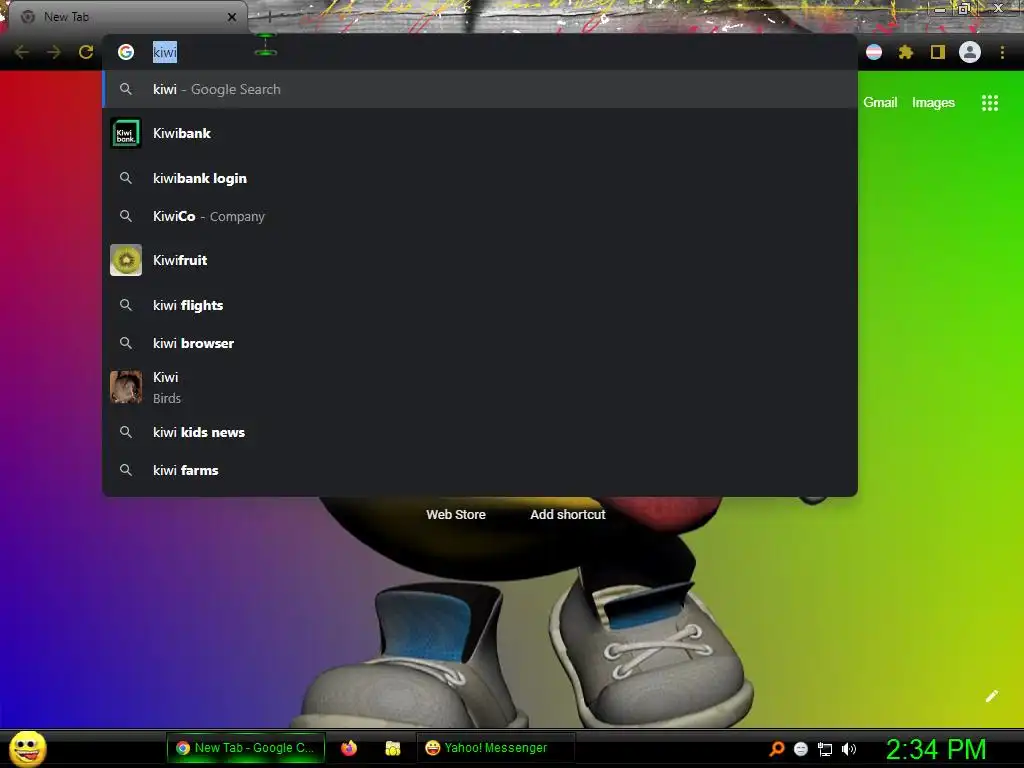Image resolution: width=1024 pixels, height=768 pixels.
Task: Switch to 'New Tab - Google C...' taskbar item
Action: pyautogui.click(x=246, y=748)
